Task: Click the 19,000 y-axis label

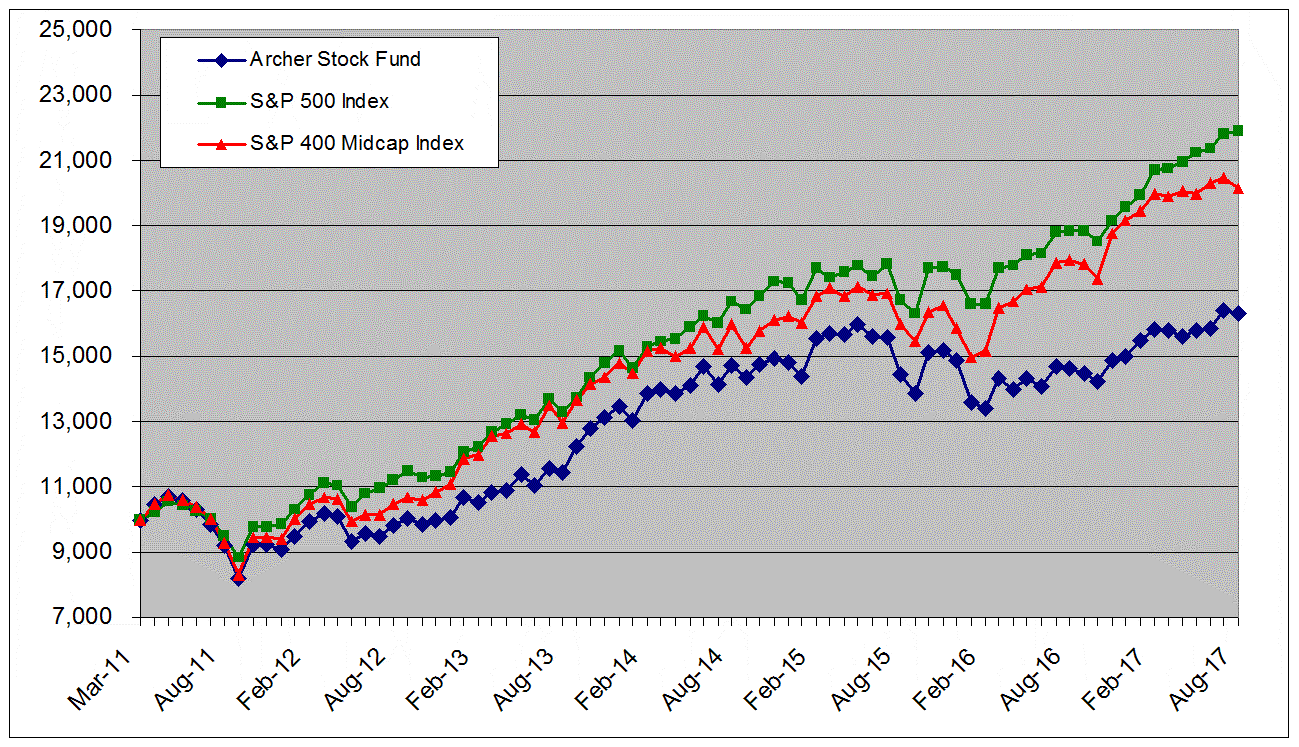Action: (75, 225)
